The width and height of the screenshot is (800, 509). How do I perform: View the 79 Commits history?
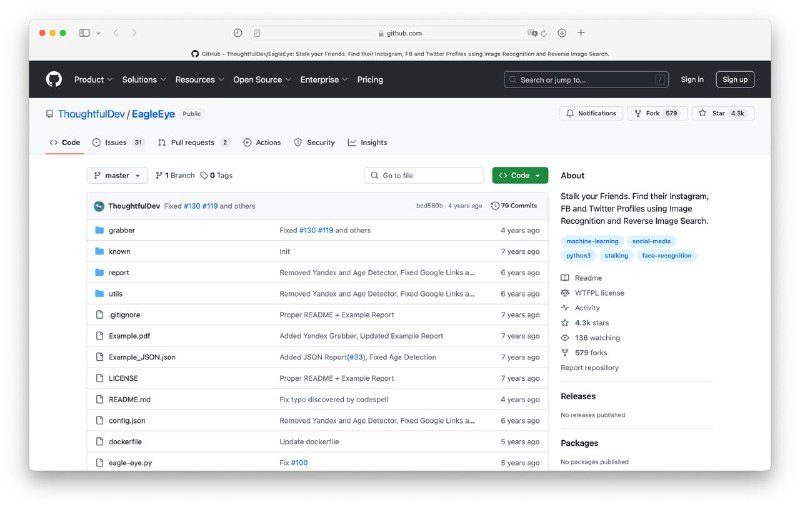click(514, 206)
